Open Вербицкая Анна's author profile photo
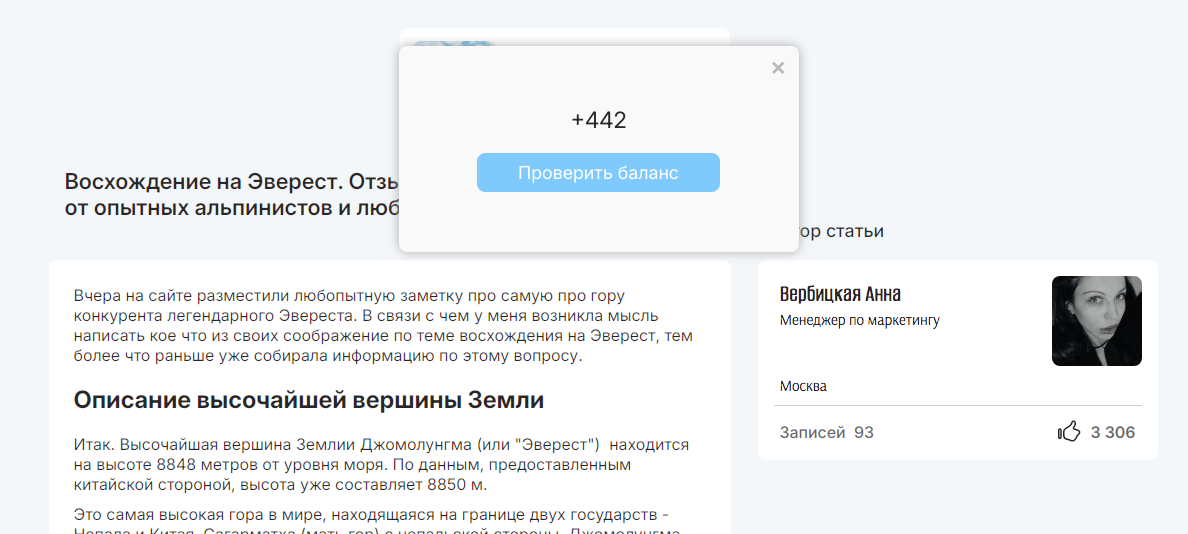 point(1096,321)
